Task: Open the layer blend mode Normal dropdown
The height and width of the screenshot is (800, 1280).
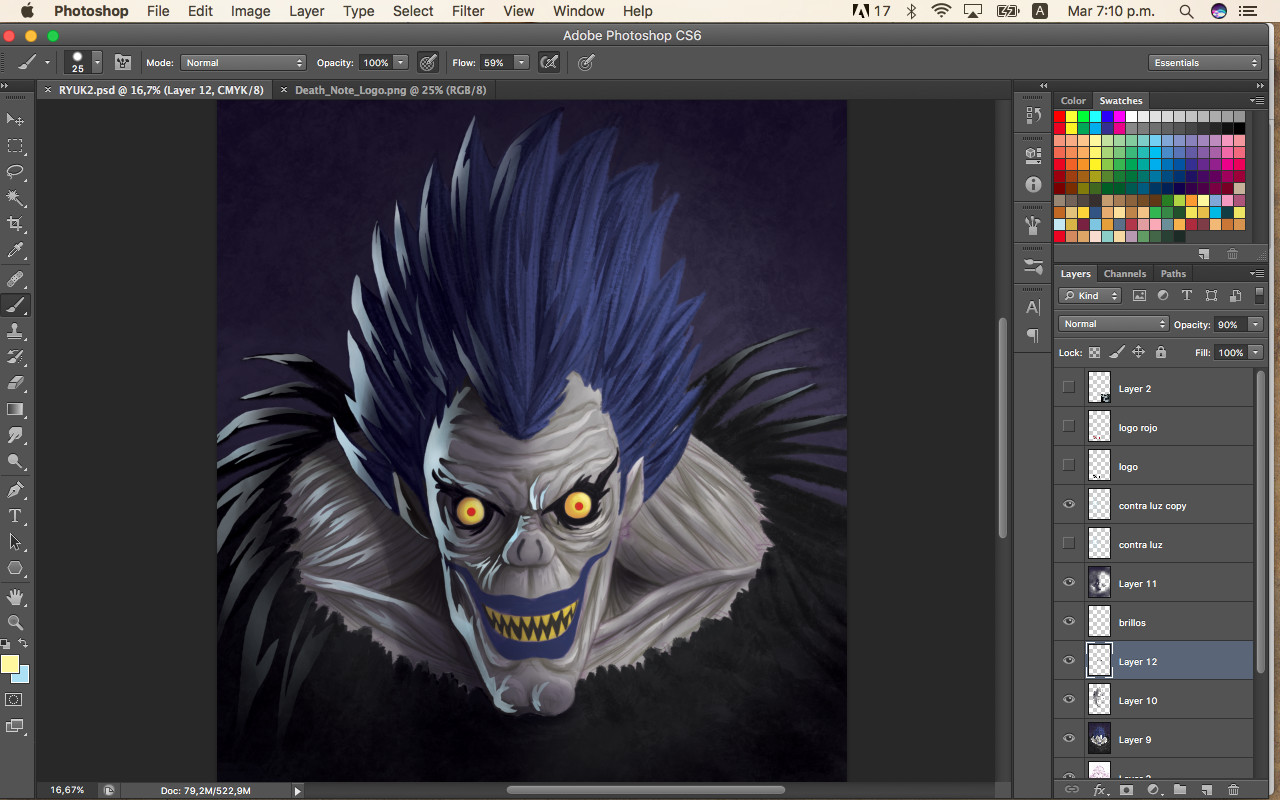Action: click(1114, 324)
